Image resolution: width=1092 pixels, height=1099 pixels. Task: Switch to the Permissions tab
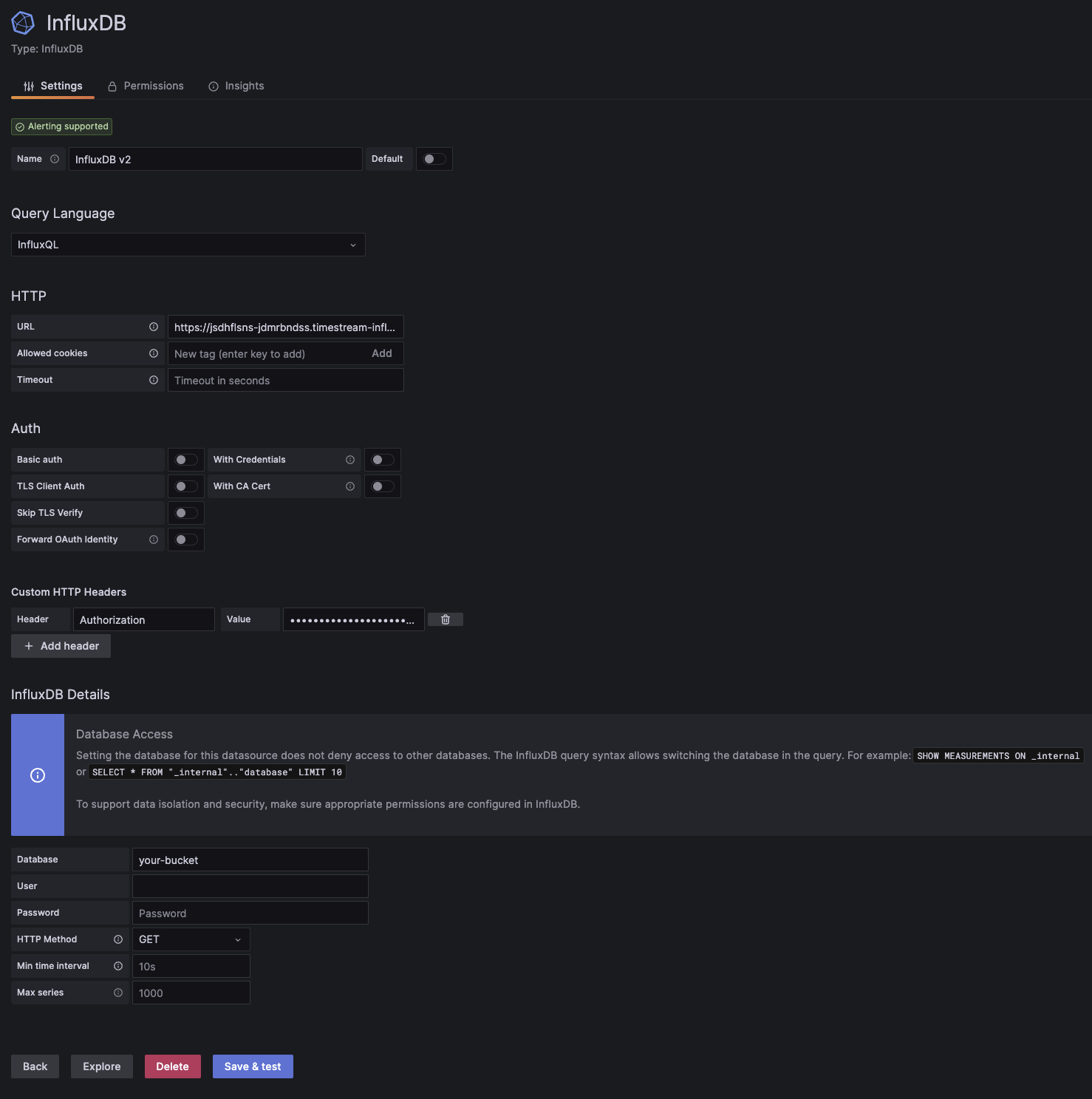146,86
